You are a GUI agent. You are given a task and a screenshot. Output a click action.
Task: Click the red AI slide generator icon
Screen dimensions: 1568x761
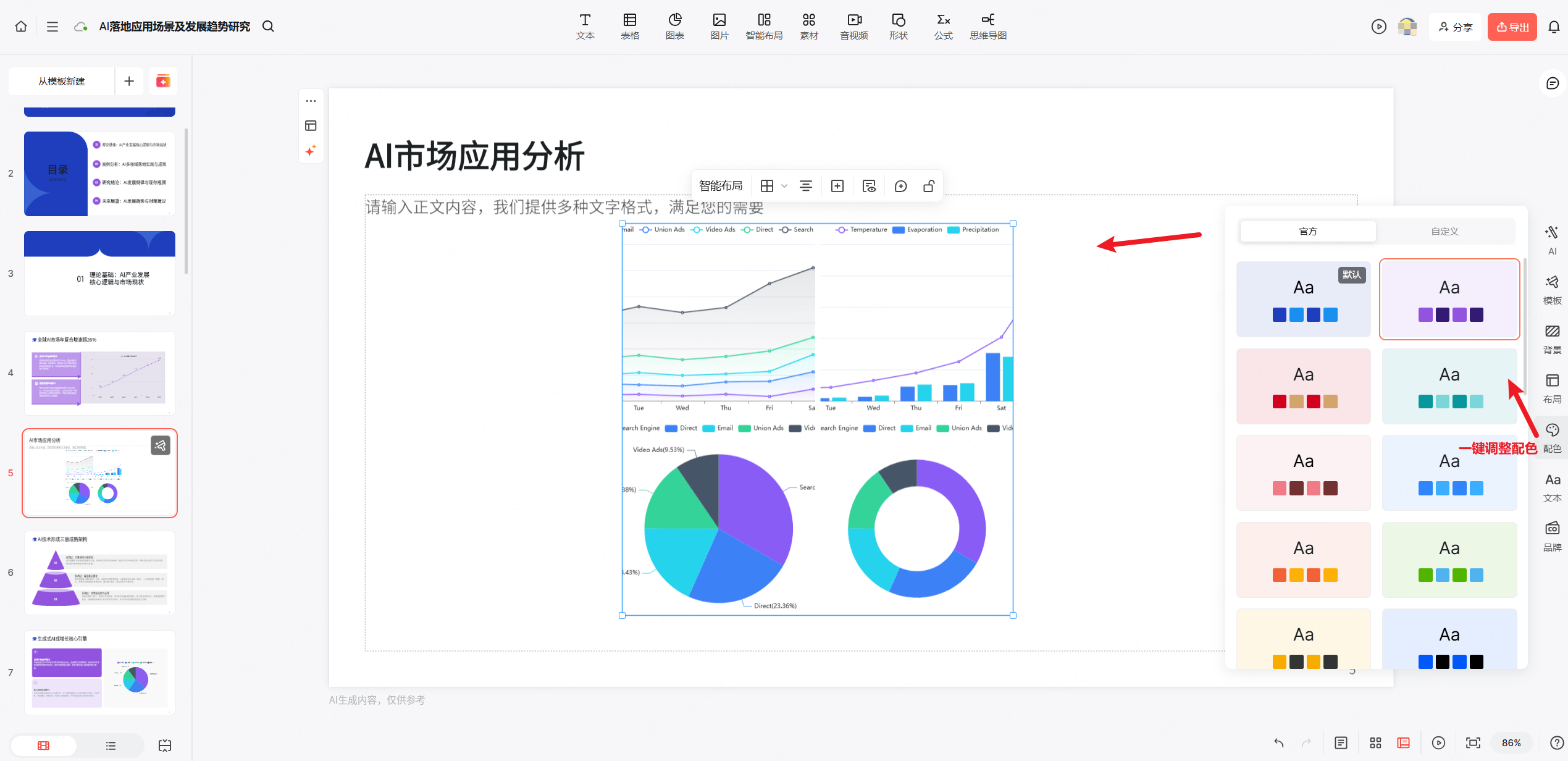click(163, 81)
